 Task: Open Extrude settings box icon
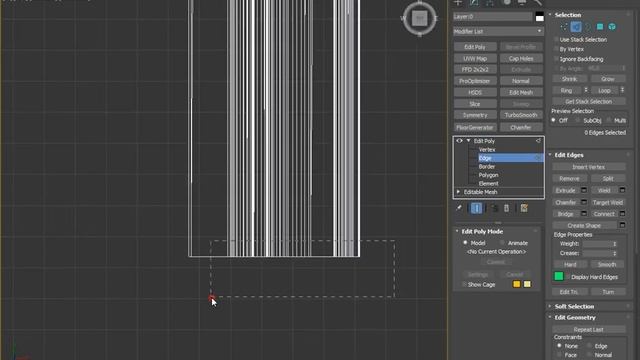(584, 190)
